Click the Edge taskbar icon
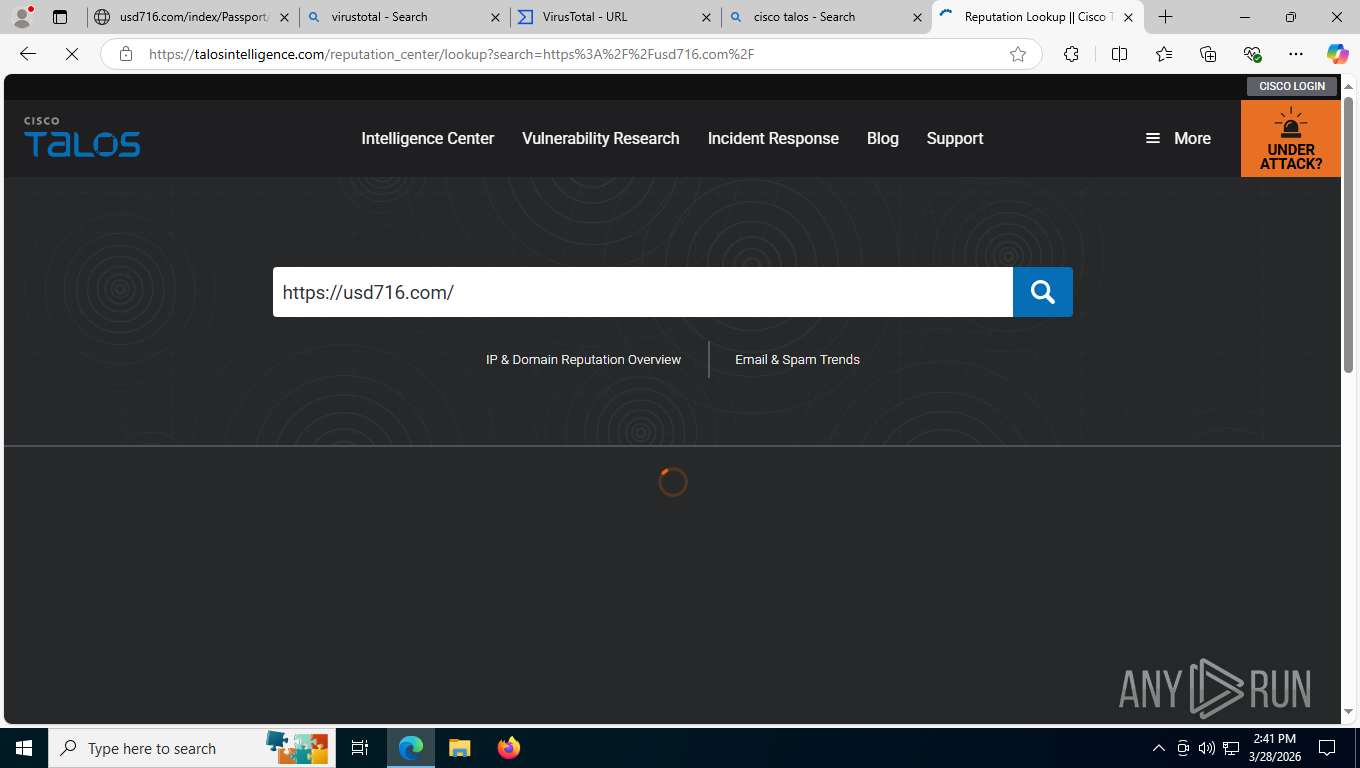 [411, 748]
